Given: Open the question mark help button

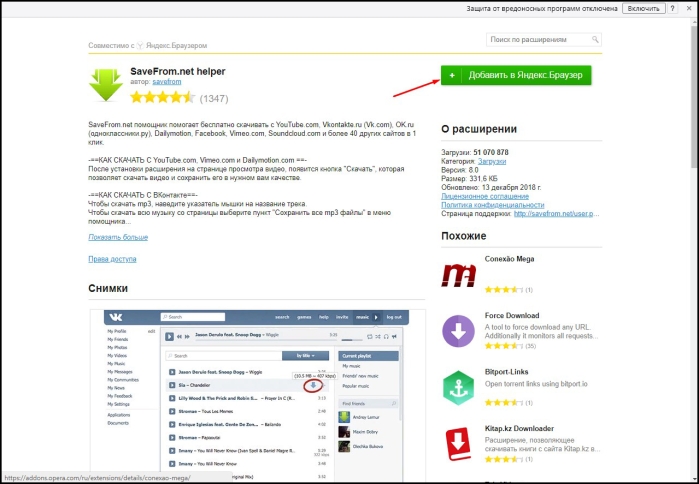Looking at the screenshot, I should pos(672,8).
